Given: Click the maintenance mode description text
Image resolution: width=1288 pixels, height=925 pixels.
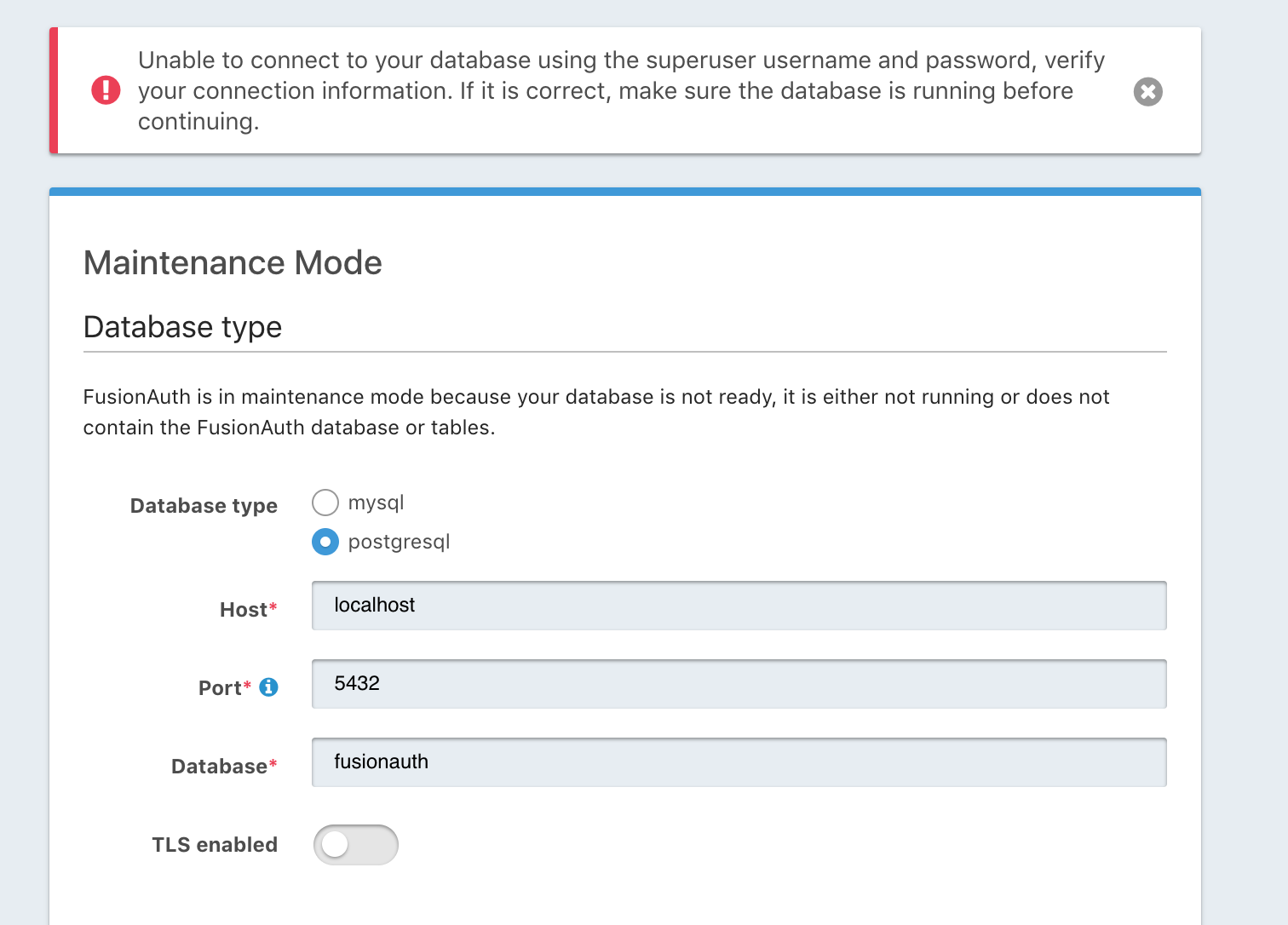Looking at the screenshot, I should (596, 411).
